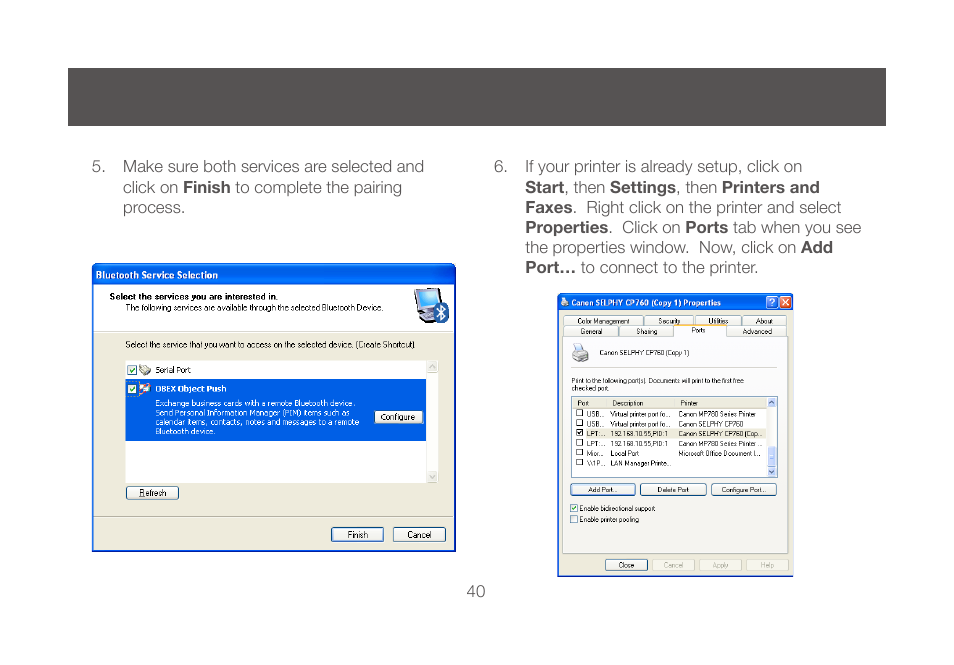954x665 pixels.
Task: Select the OBEX Object Push service row
Action: pos(276,409)
